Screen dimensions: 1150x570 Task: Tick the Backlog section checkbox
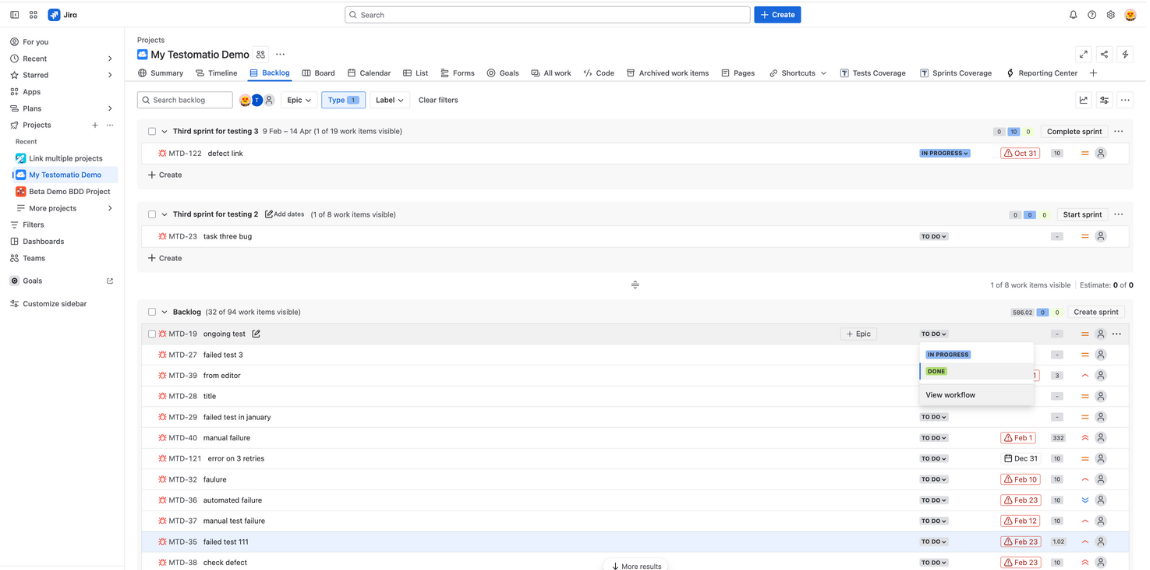pyautogui.click(x=152, y=312)
